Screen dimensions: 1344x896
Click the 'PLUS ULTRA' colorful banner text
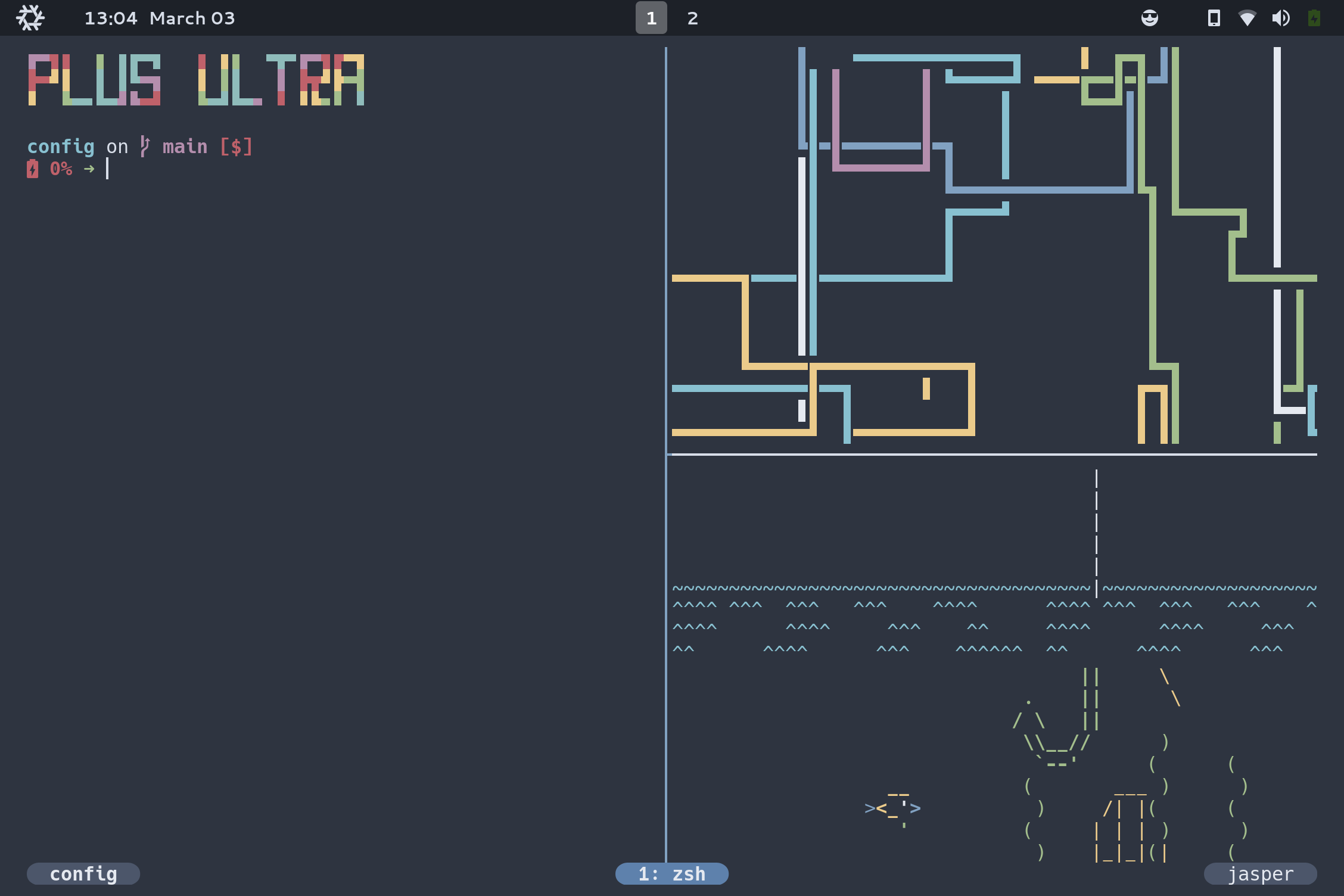tap(197, 80)
